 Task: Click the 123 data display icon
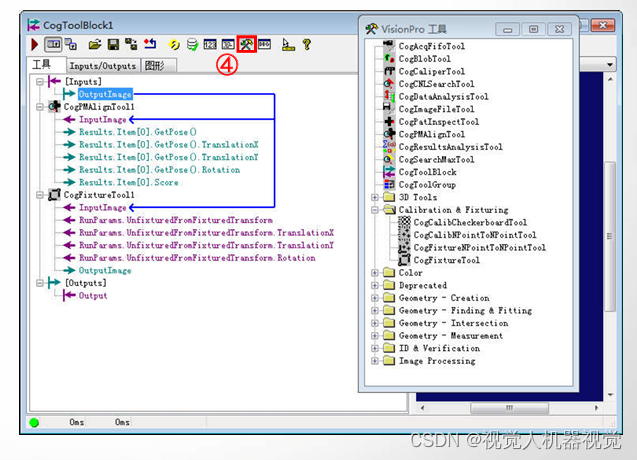tap(210, 44)
